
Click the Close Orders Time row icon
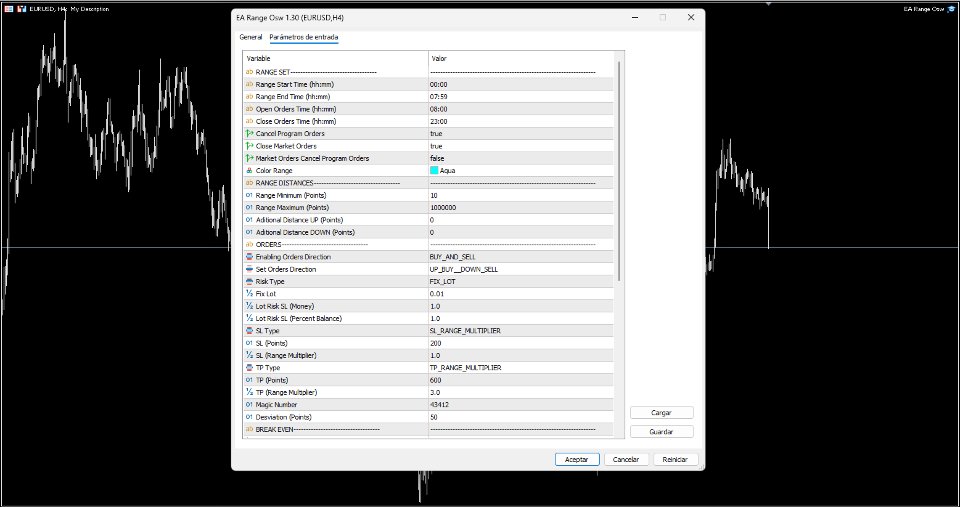click(249, 121)
